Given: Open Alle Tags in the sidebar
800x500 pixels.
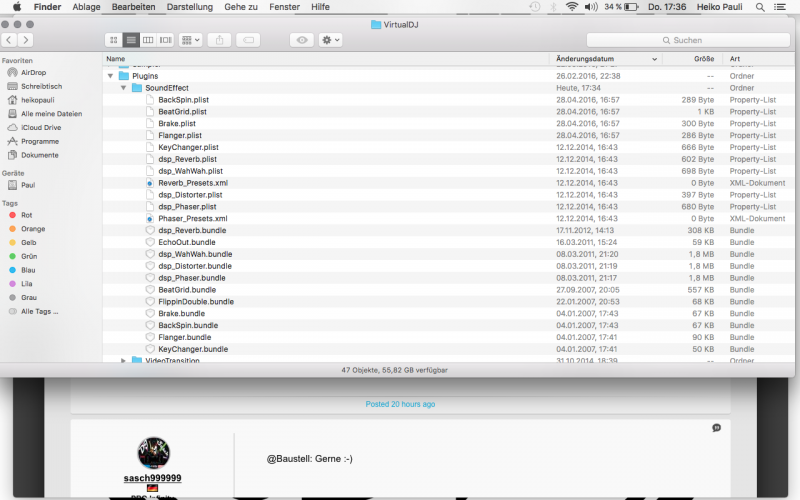Looking at the screenshot, I should 39,312.
